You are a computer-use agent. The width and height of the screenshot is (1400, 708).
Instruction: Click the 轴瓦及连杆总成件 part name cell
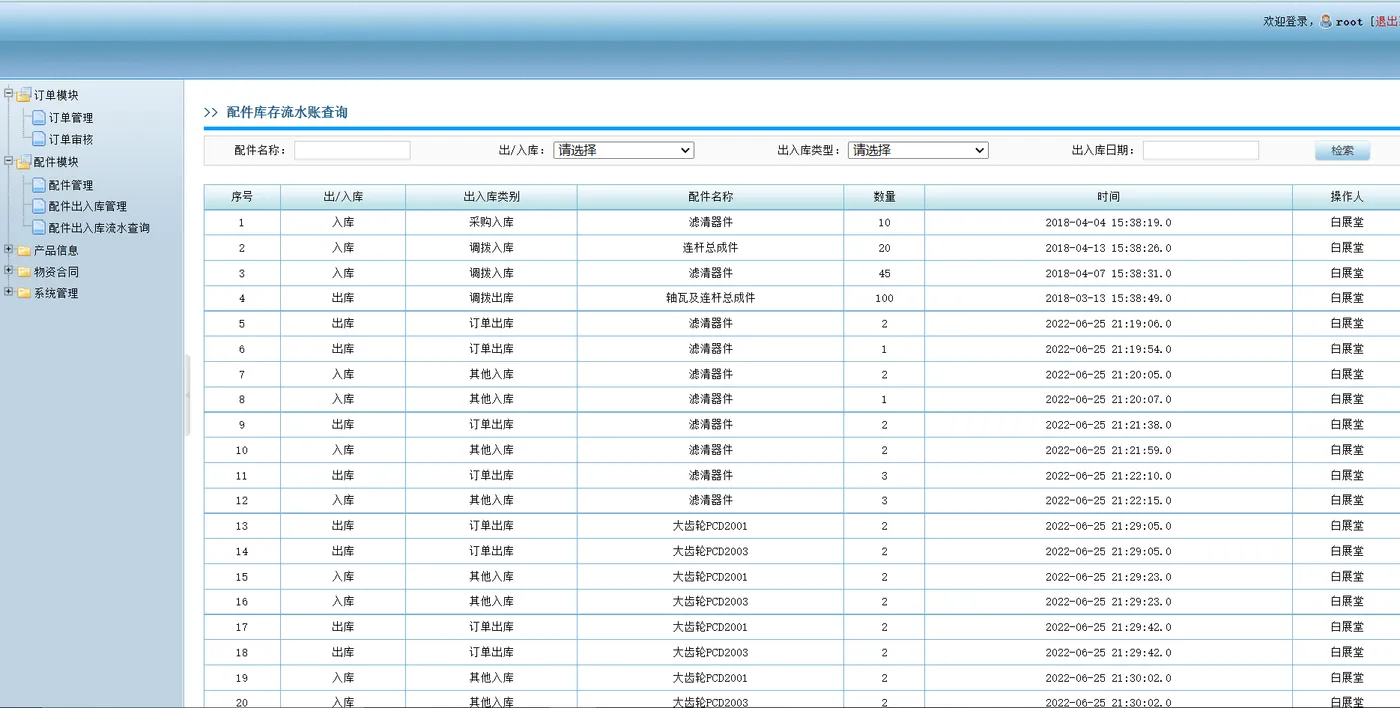[x=710, y=298]
